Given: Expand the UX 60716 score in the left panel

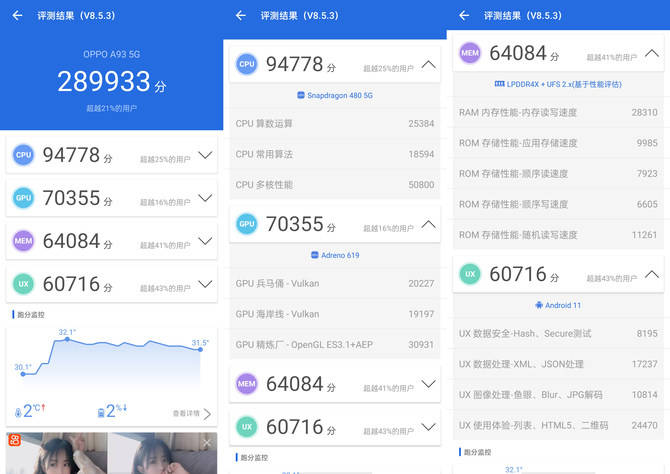Looking at the screenshot, I should (x=205, y=284).
